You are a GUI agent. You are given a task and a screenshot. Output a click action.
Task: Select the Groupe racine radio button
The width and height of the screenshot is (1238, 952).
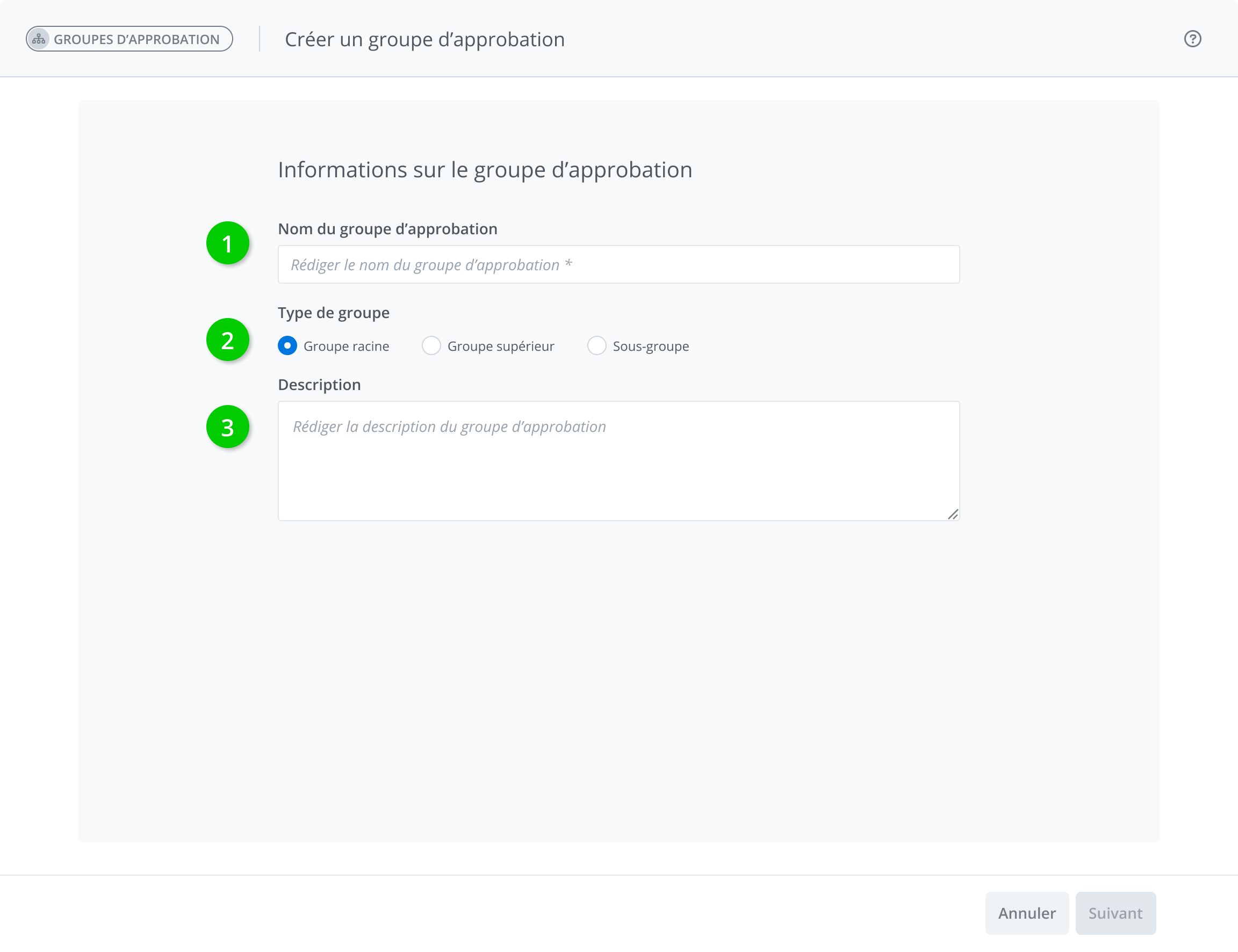click(287, 345)
